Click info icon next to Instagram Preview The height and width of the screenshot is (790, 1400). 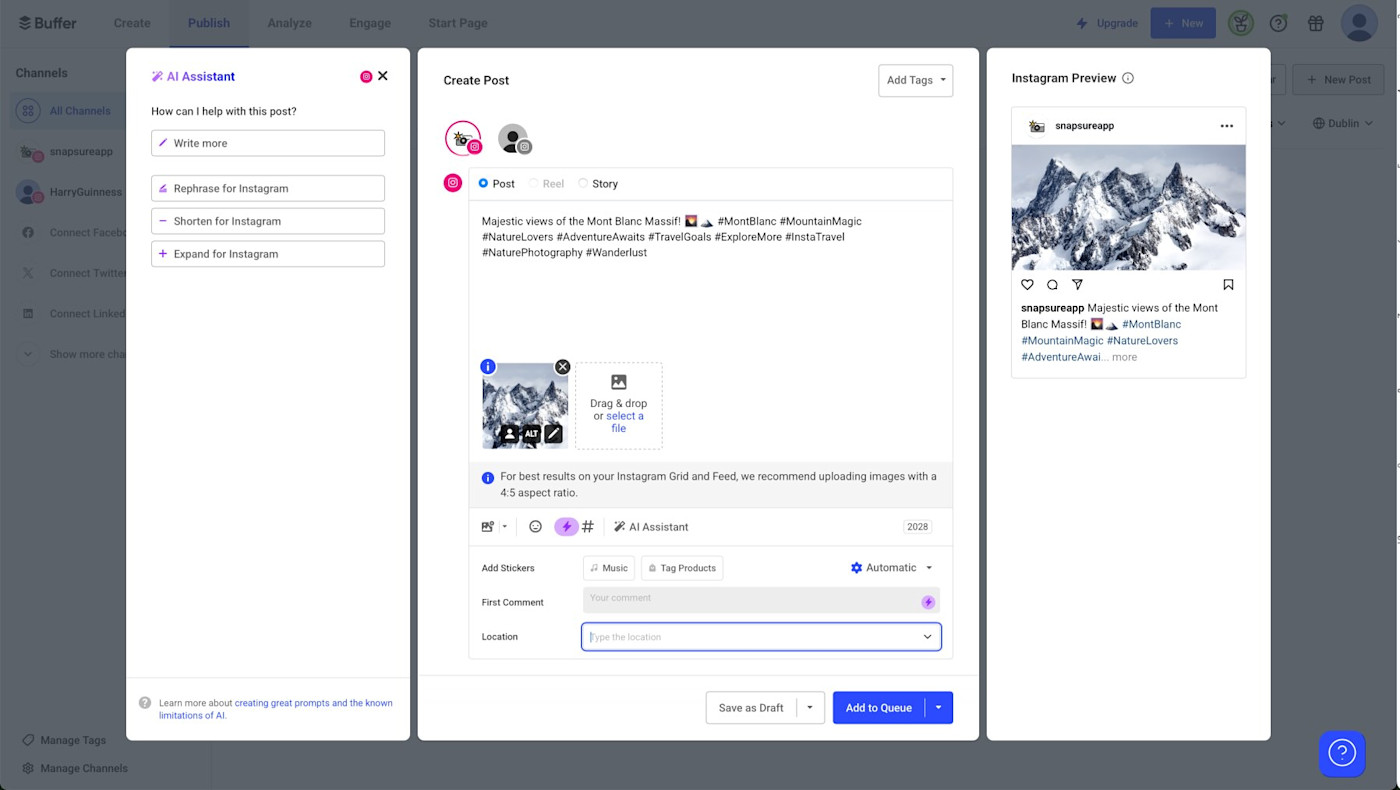coord(1128,78)
